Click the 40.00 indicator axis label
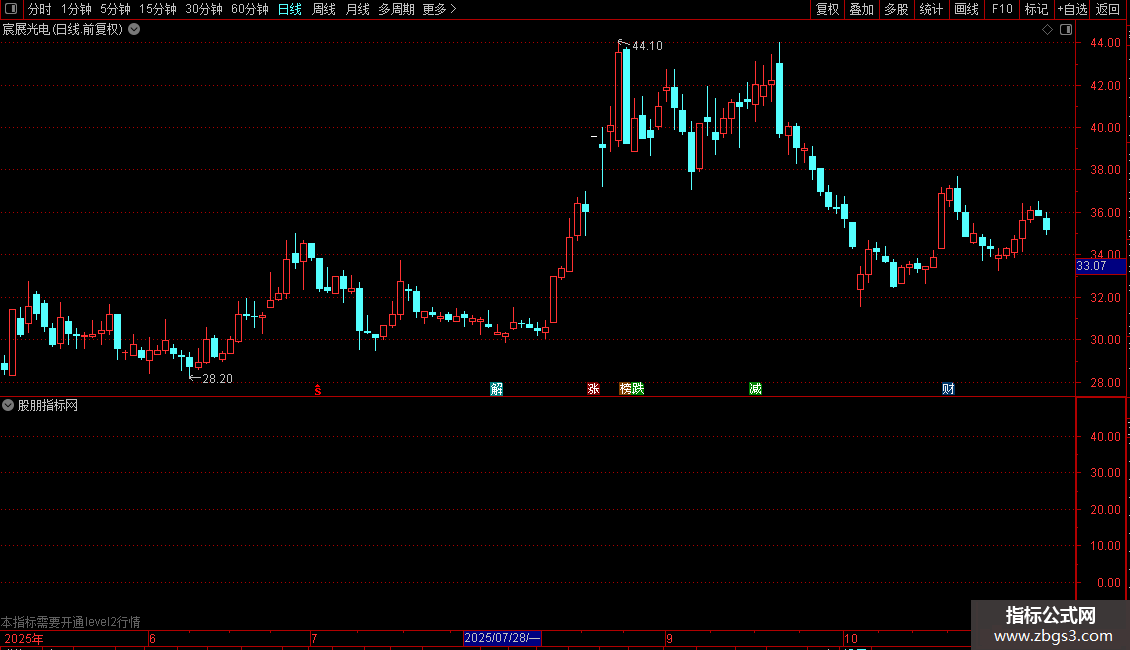This screenshot has width=1130, height=650. tap(1105, 437)
